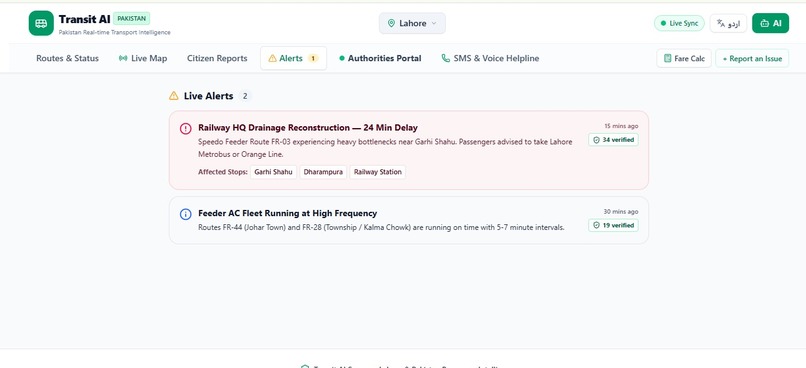Click the Garhi Shahu affected stop chip

coord(273,172)
